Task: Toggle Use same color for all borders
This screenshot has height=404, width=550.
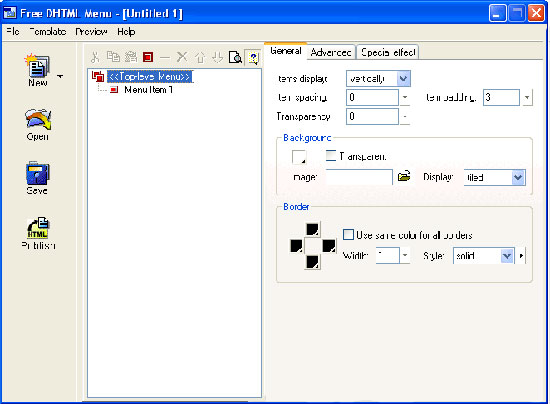Action: coord(348,234)
